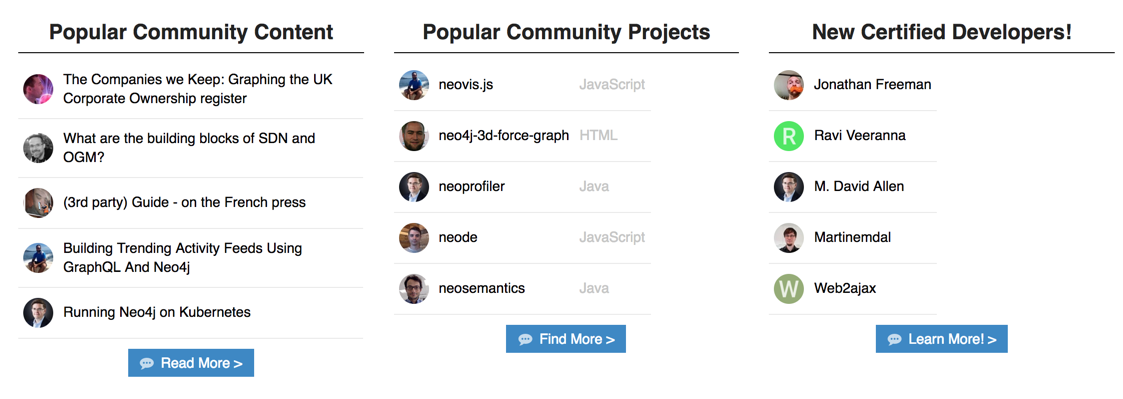Click avatar next to neovis.js project
This screenshot has height=399, width=1123.
[413, 85]
